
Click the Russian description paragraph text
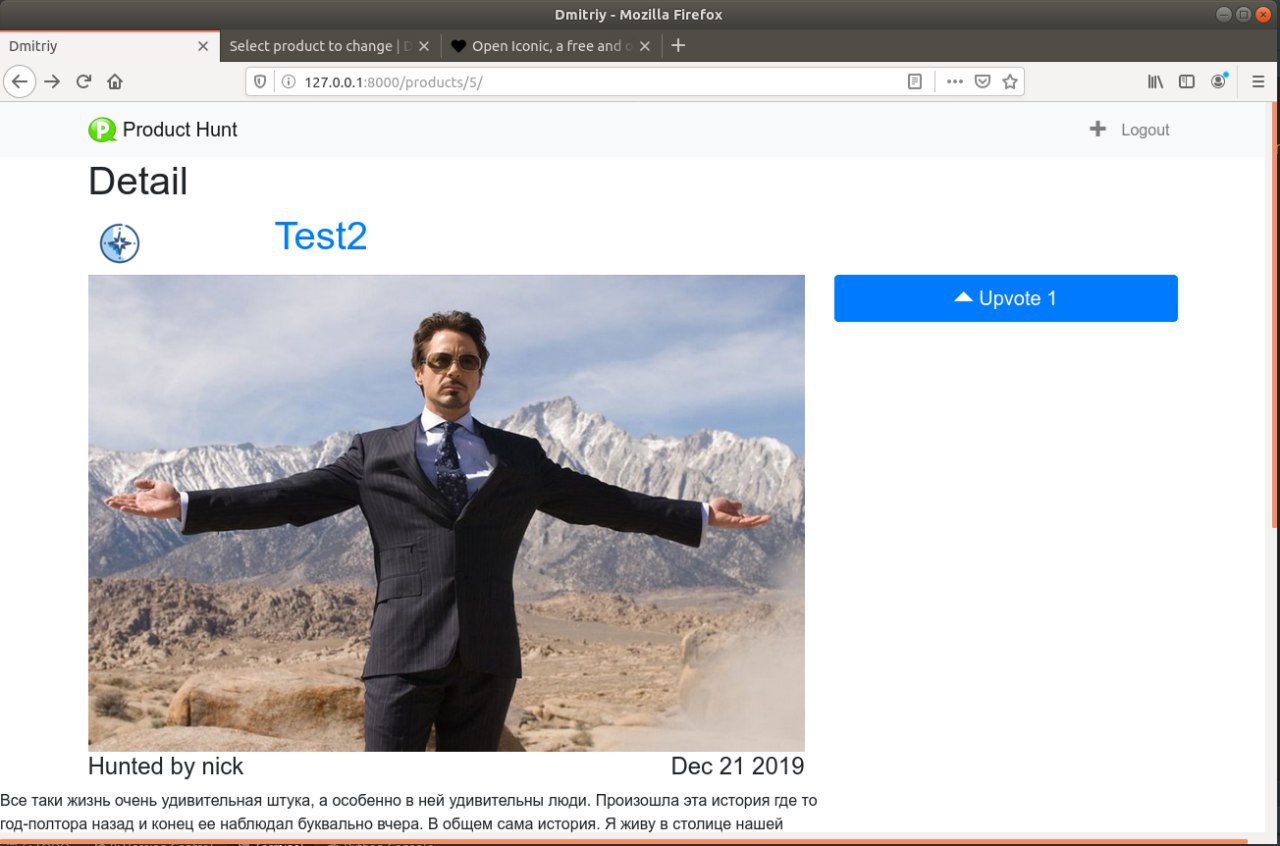click(x=408, y=812)
